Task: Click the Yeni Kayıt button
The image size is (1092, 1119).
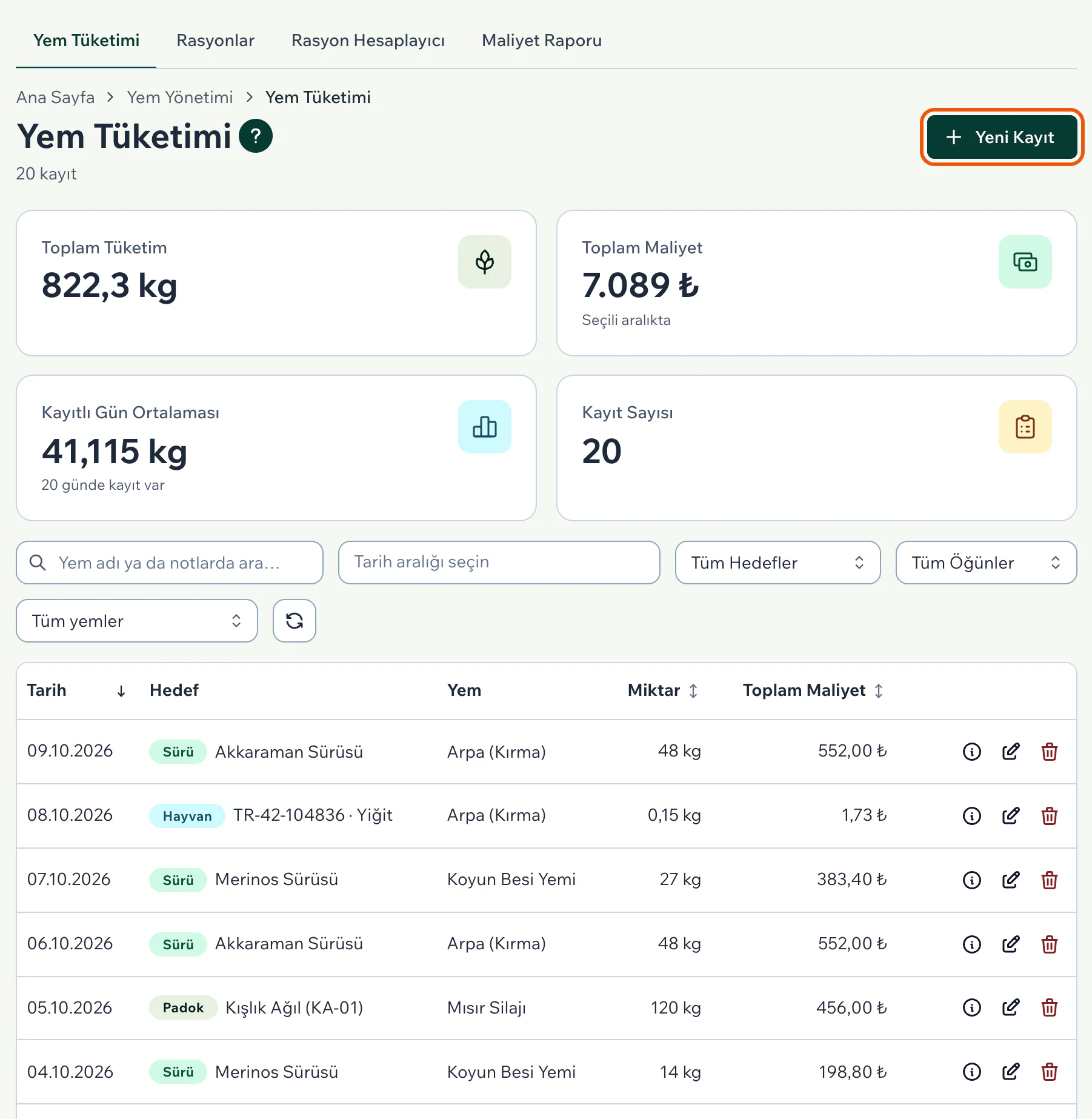Action: click(1002, 137)
